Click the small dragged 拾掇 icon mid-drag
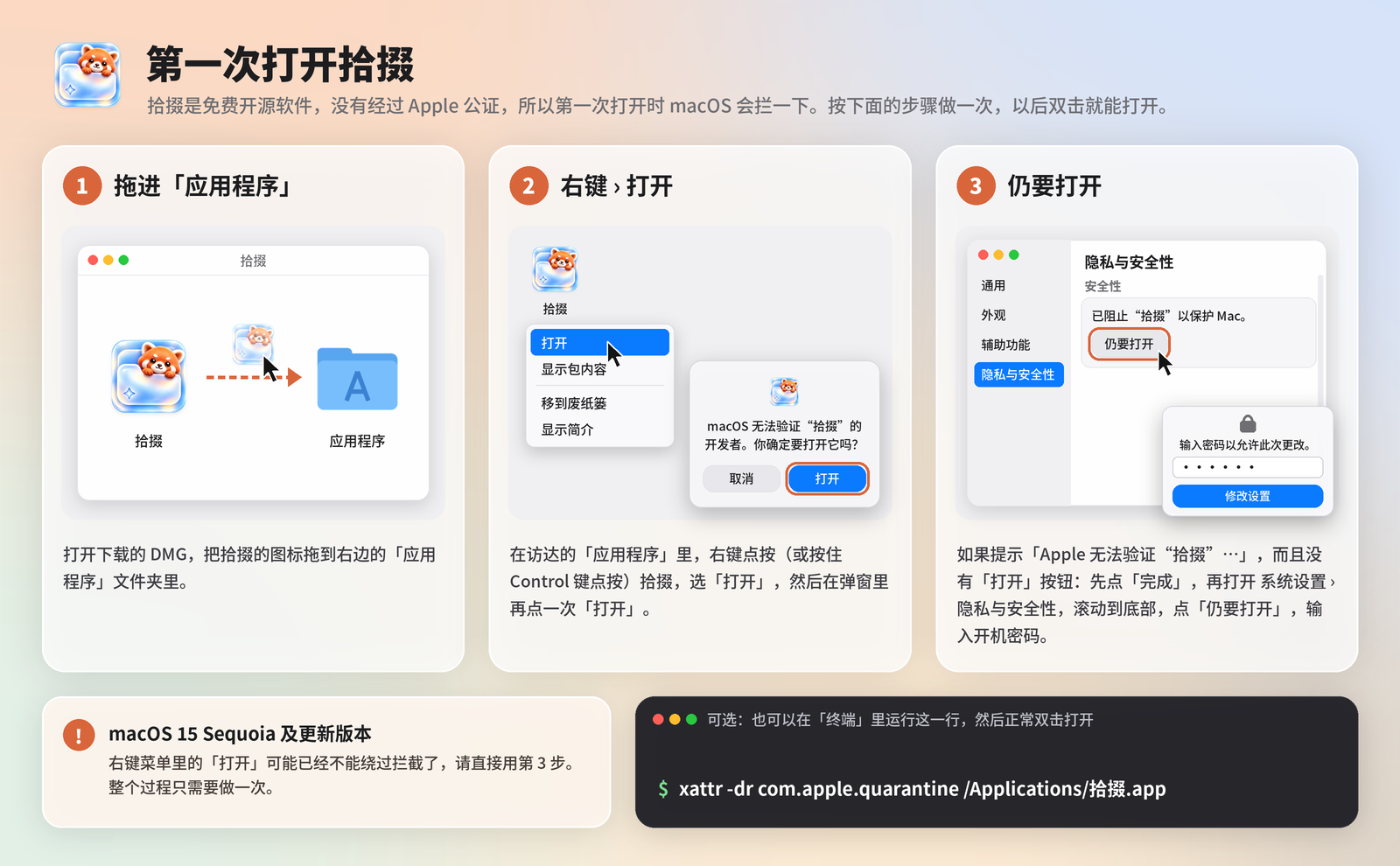The image size is (1400, 866). 254,344
